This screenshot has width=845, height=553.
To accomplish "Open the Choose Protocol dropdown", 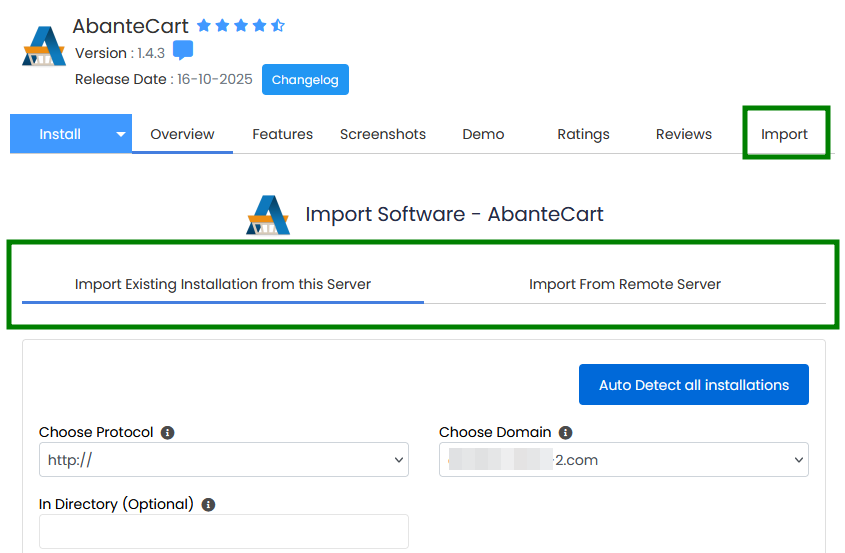I will click(x=224, y=460).
